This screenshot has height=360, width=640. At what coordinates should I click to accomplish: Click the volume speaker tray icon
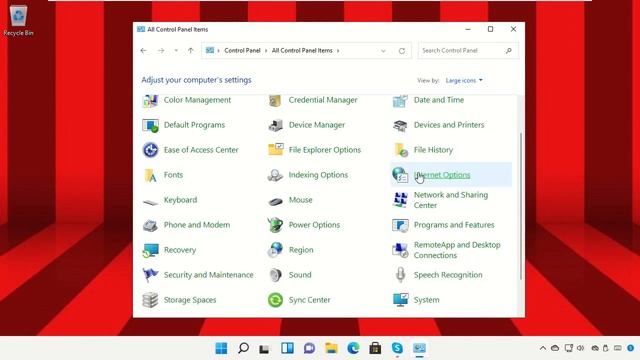click(x=581, y=348)
